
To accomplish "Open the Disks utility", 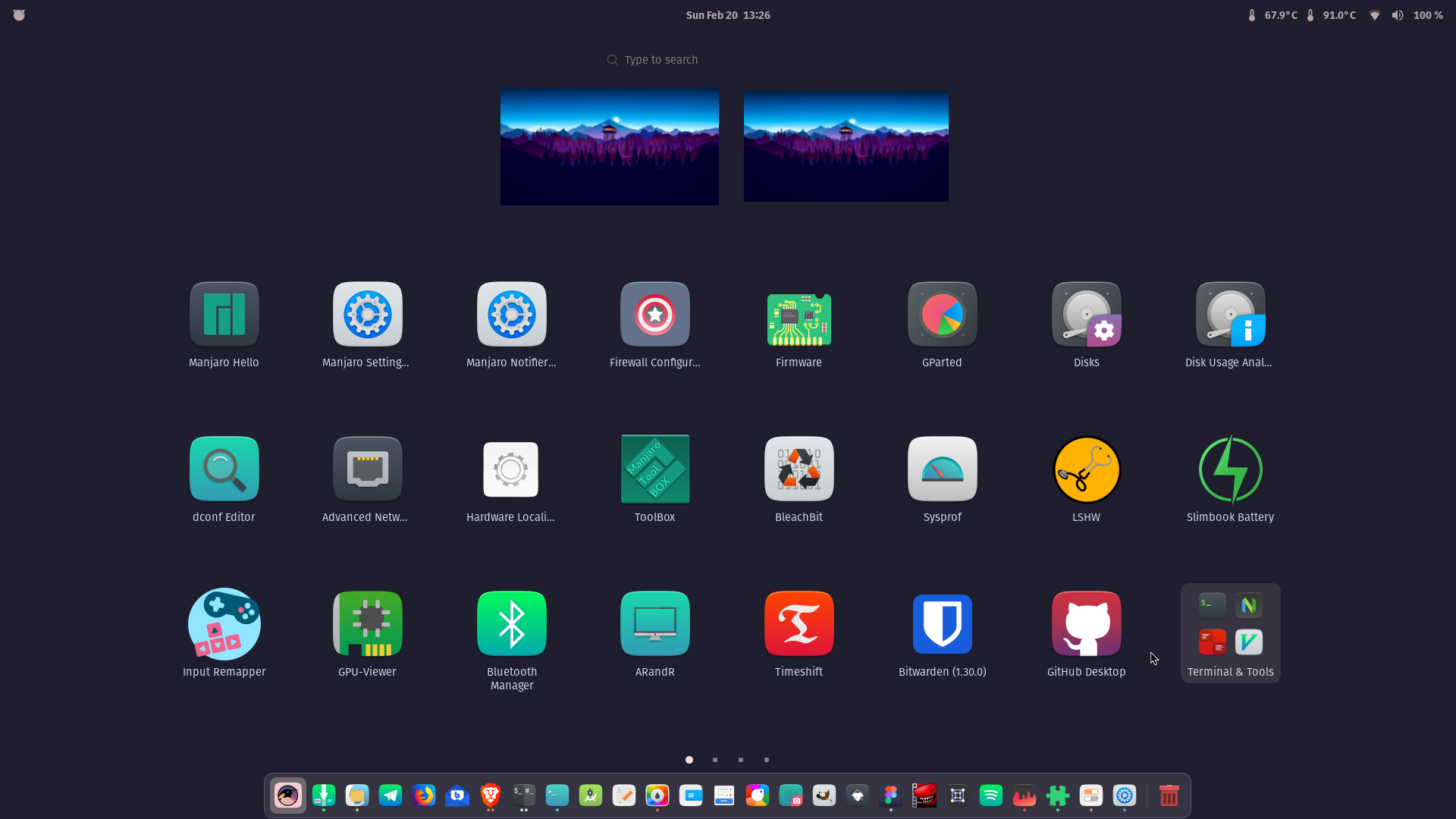I will [x=1086, y=325].
